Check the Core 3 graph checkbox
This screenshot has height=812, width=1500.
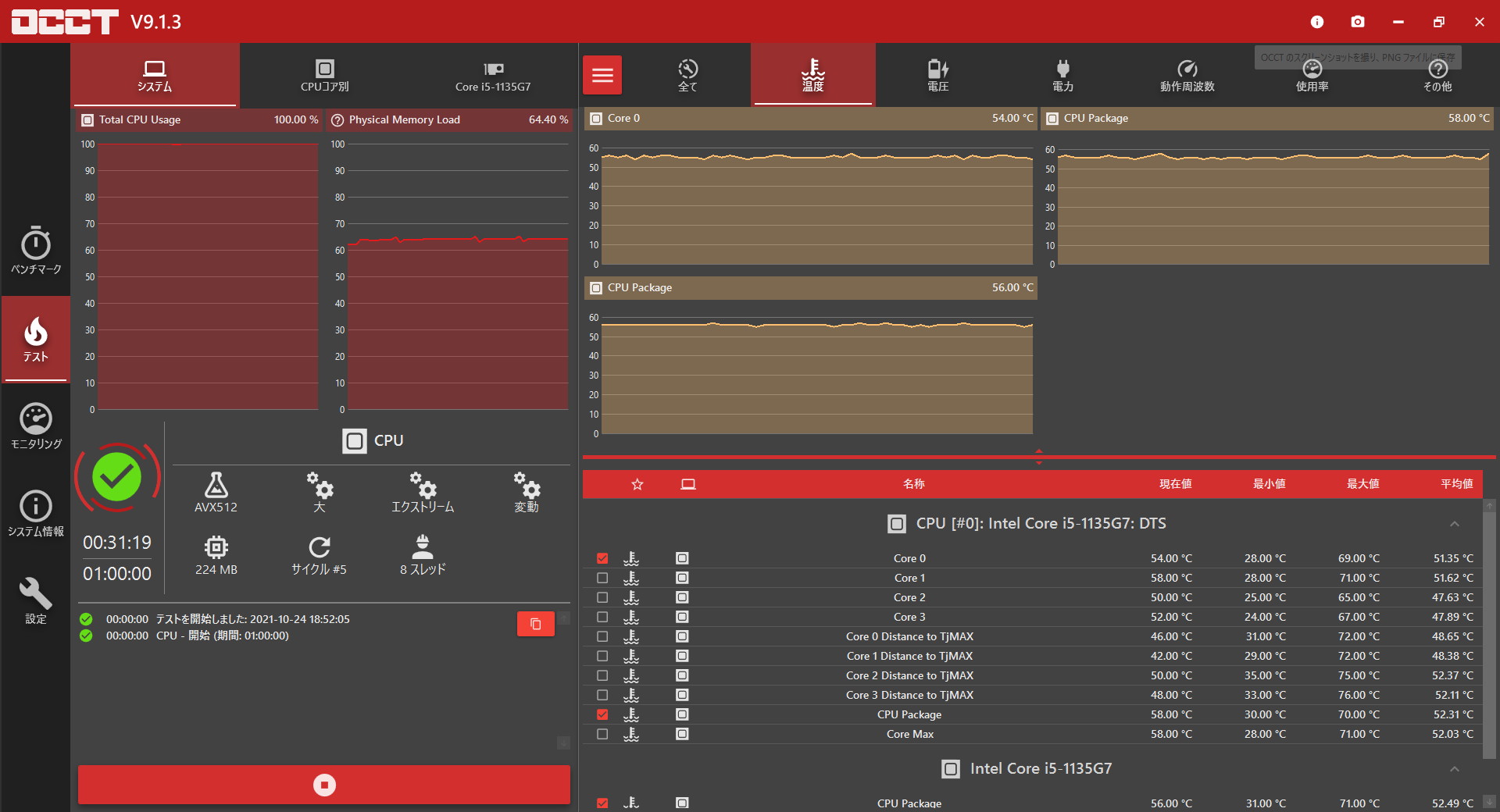pos(602,617)
